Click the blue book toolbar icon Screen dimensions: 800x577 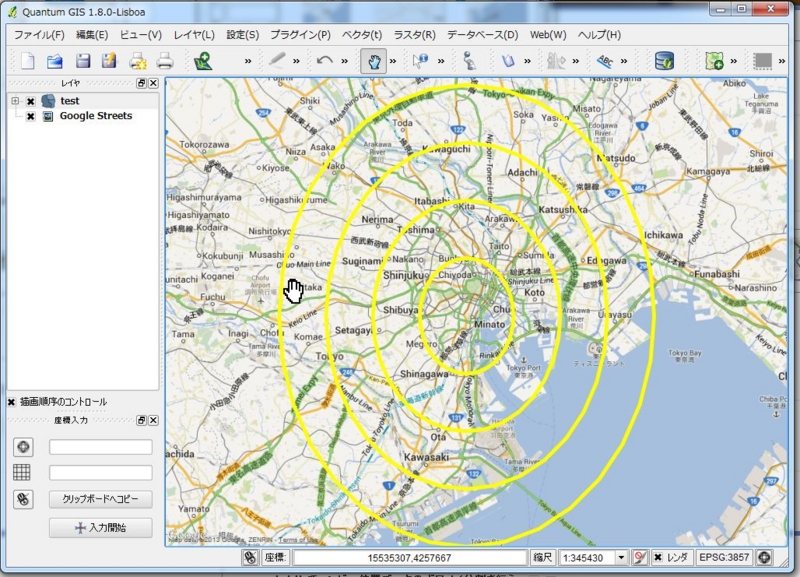pyautogui.click(x=508, y=61)
